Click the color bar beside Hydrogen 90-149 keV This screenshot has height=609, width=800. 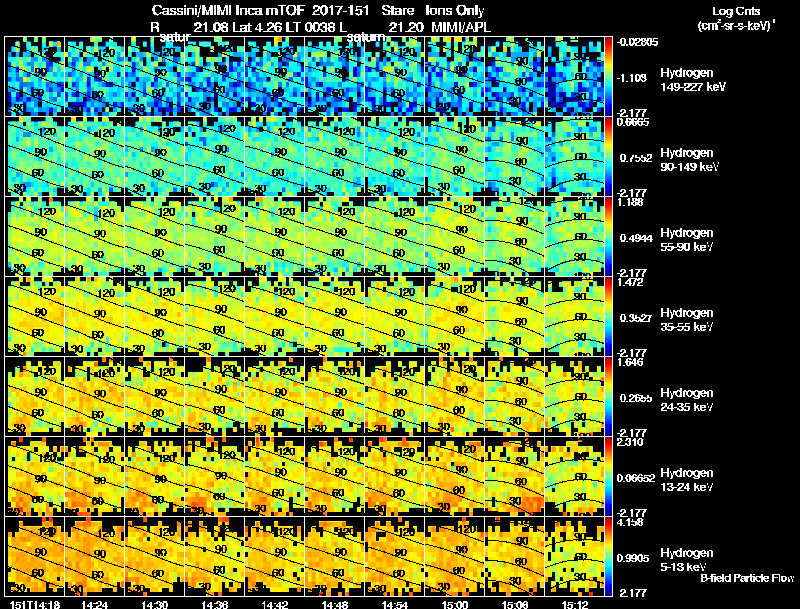tap(608, 156)
